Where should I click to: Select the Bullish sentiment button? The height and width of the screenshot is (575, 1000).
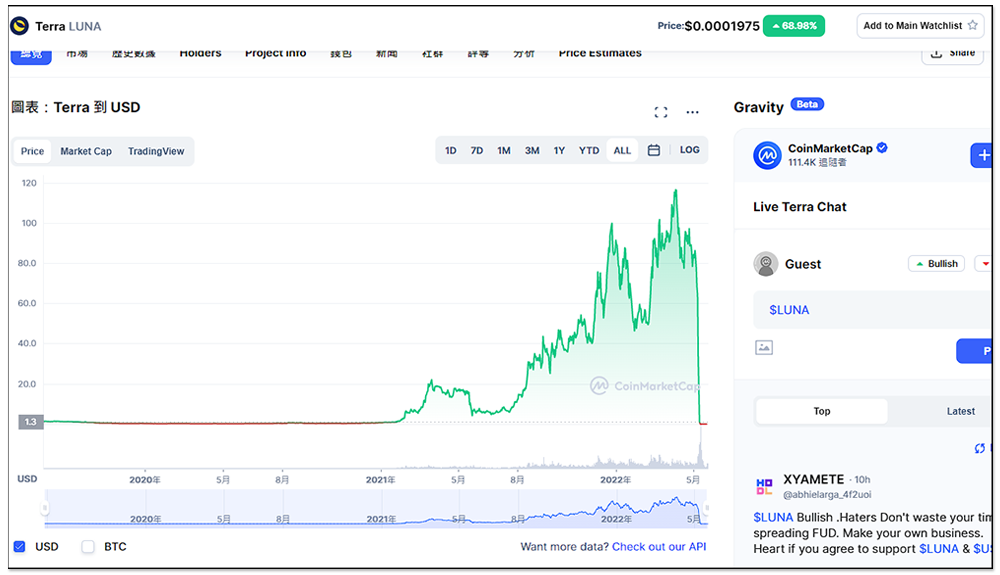click(x=936, y=264)
